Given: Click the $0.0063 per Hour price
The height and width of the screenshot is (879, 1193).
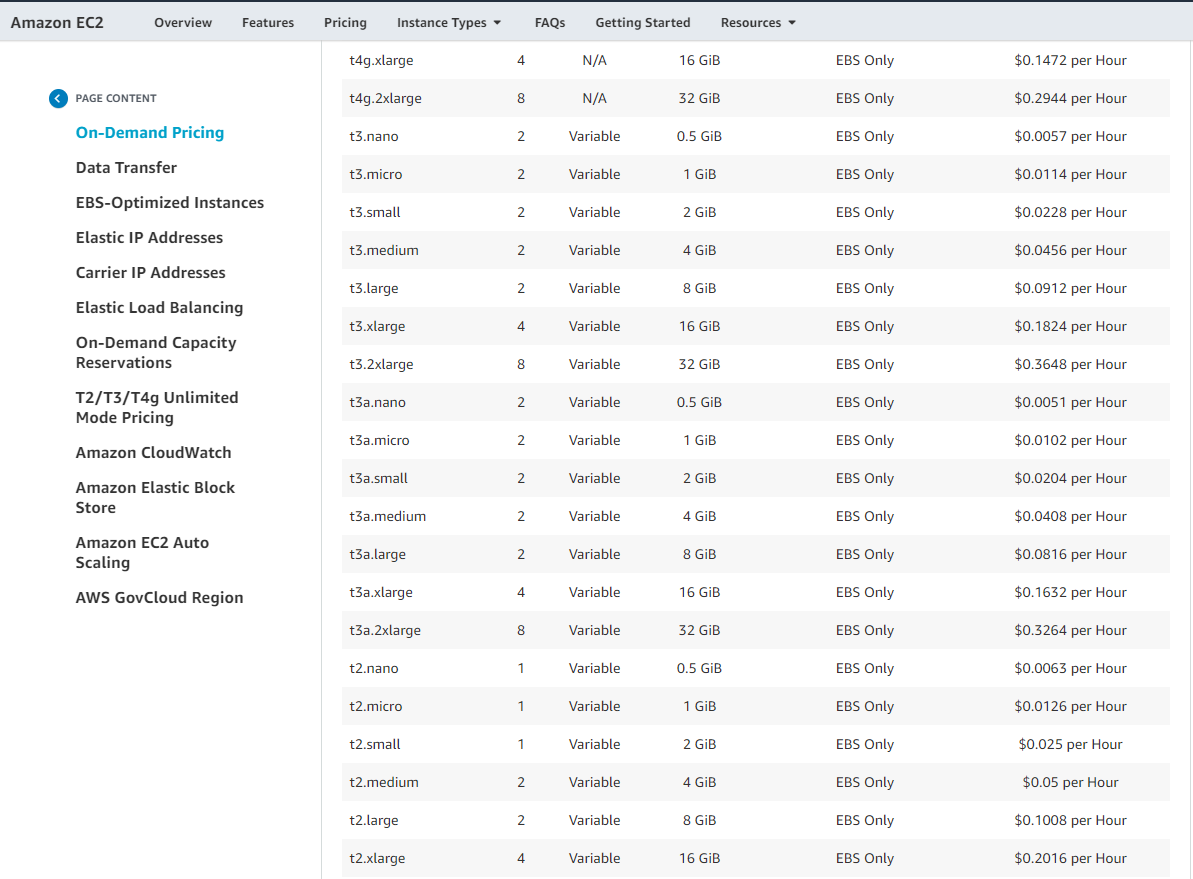Looking at the screenshot, I should pyautogui.click(x=1071, y=669).
